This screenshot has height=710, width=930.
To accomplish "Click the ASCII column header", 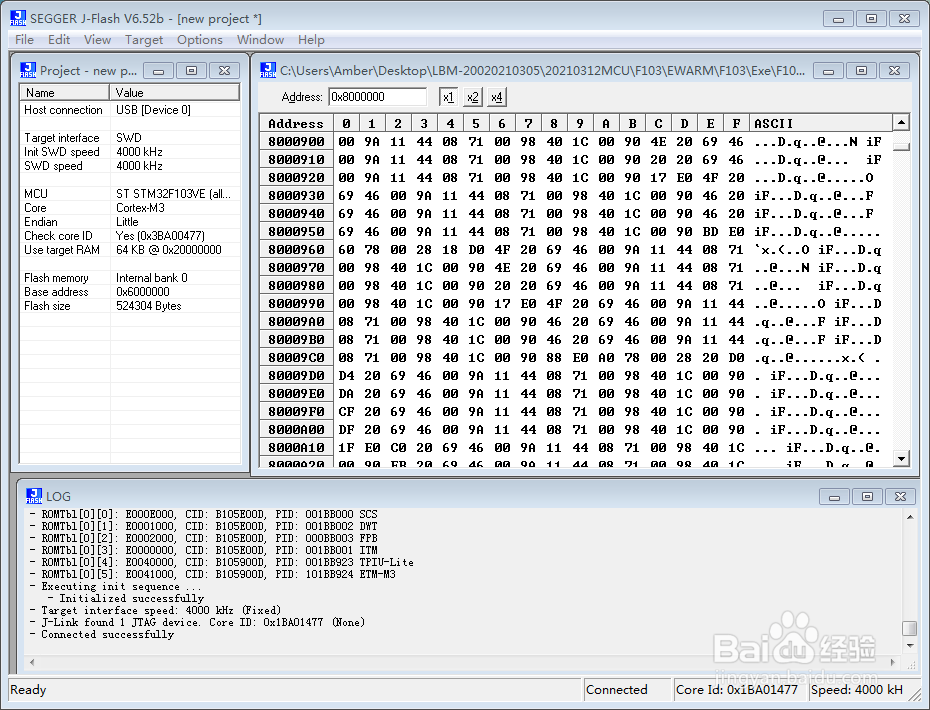I will pyautogui.click(x=821, y=123).
